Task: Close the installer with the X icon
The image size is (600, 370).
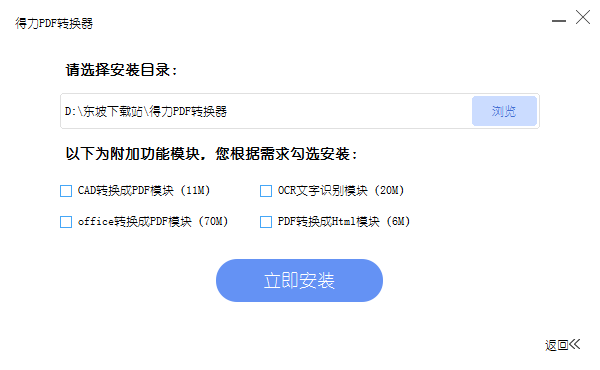Action: [x=583, y=17]
